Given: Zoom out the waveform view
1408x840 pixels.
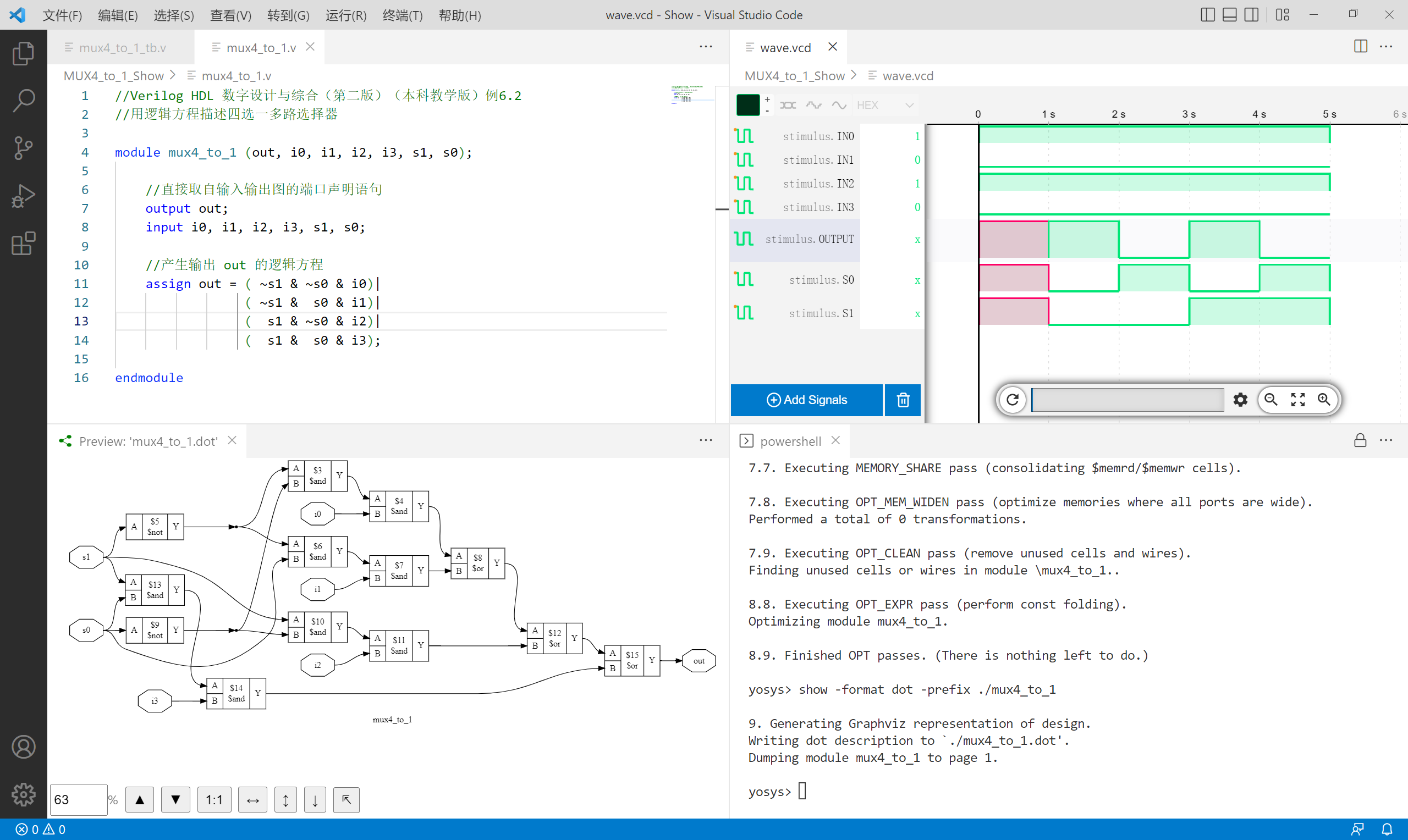Looking at the screenshot, I should point(1271,400).
